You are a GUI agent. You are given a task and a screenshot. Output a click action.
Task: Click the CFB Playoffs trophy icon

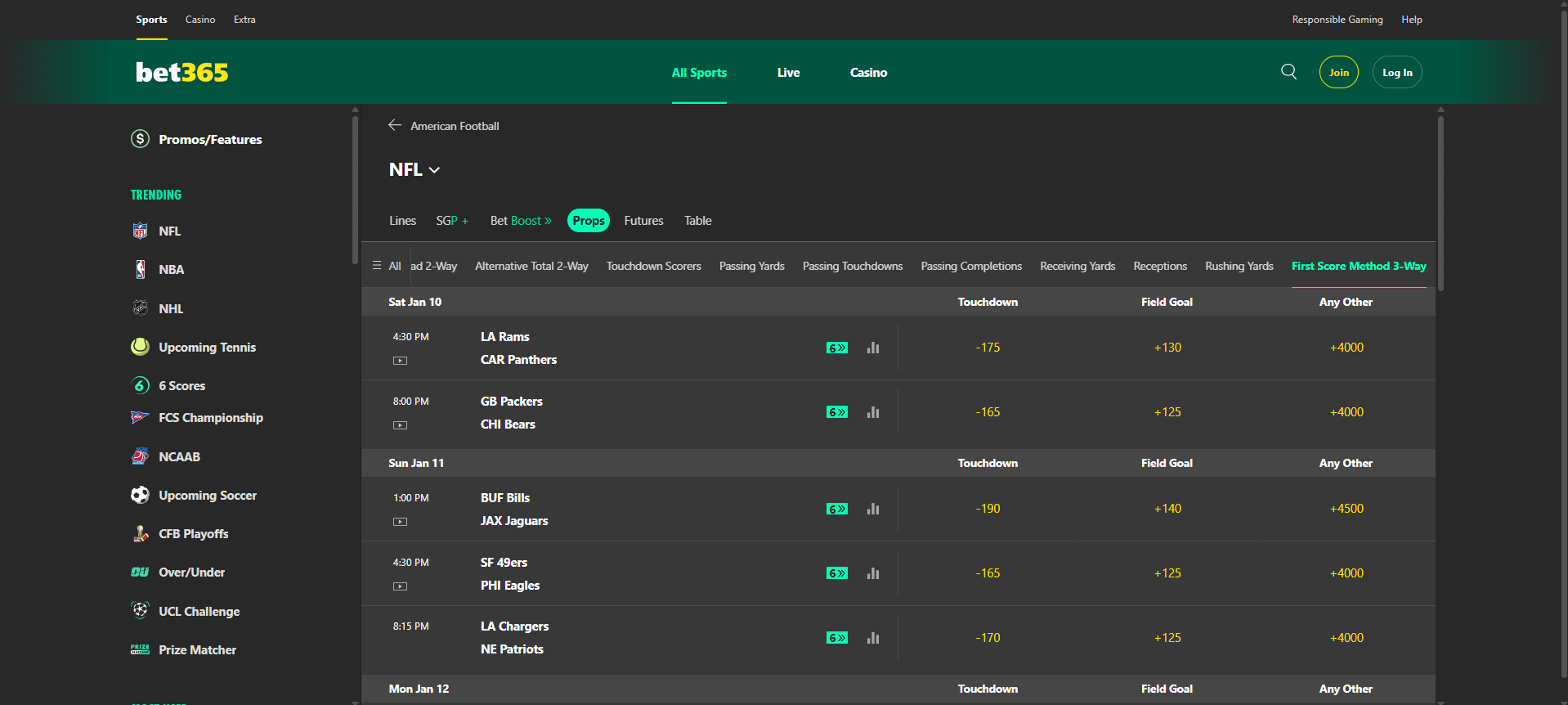click(x=140, y=533)
